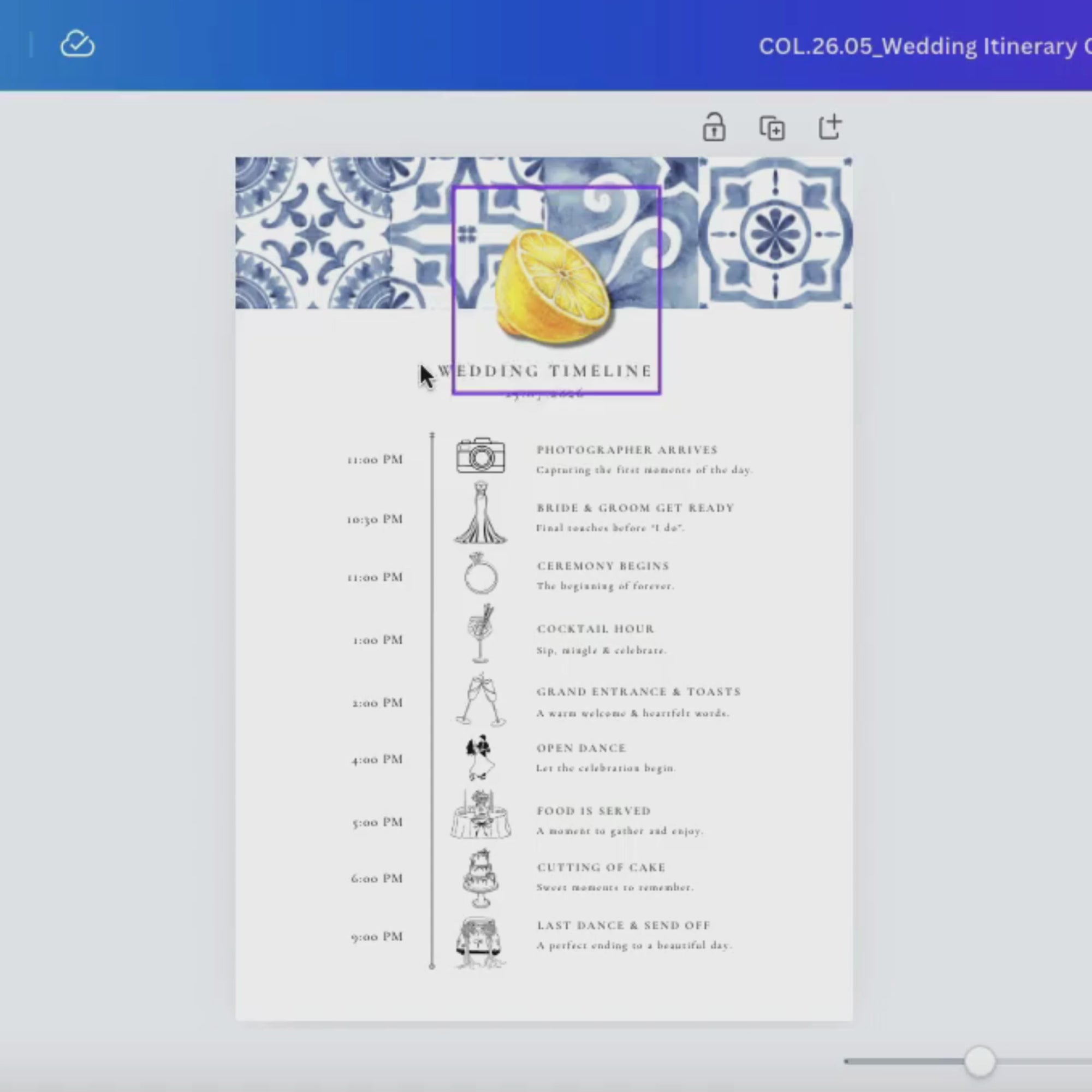The image size is (1092, 1092).
Task: Select the vertical timeline line element
Action: pos(432,701)
